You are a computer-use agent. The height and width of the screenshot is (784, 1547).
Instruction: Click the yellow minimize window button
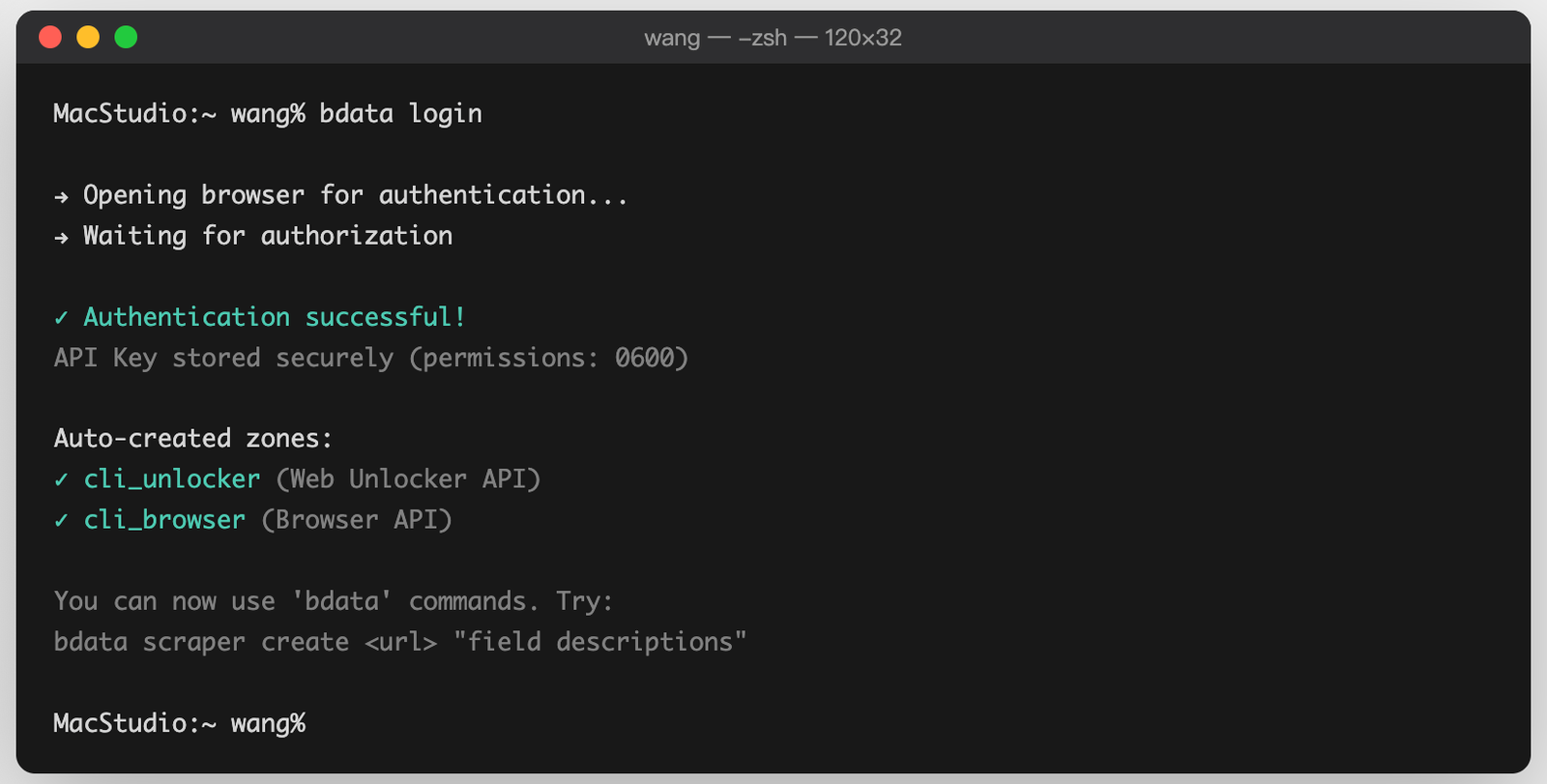pyautogui.click(x=88, y=38)
